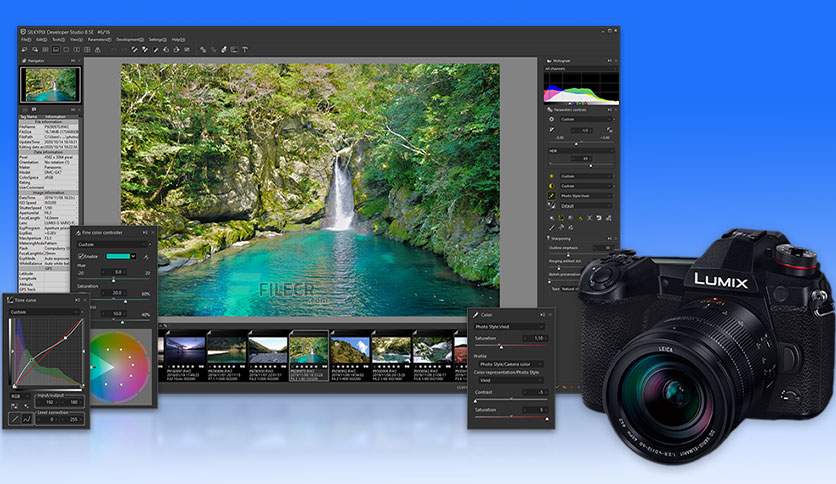Screen dimensions: 836x484
Task: Toggle the red channel dot under histogram
Action: (585, 103)
